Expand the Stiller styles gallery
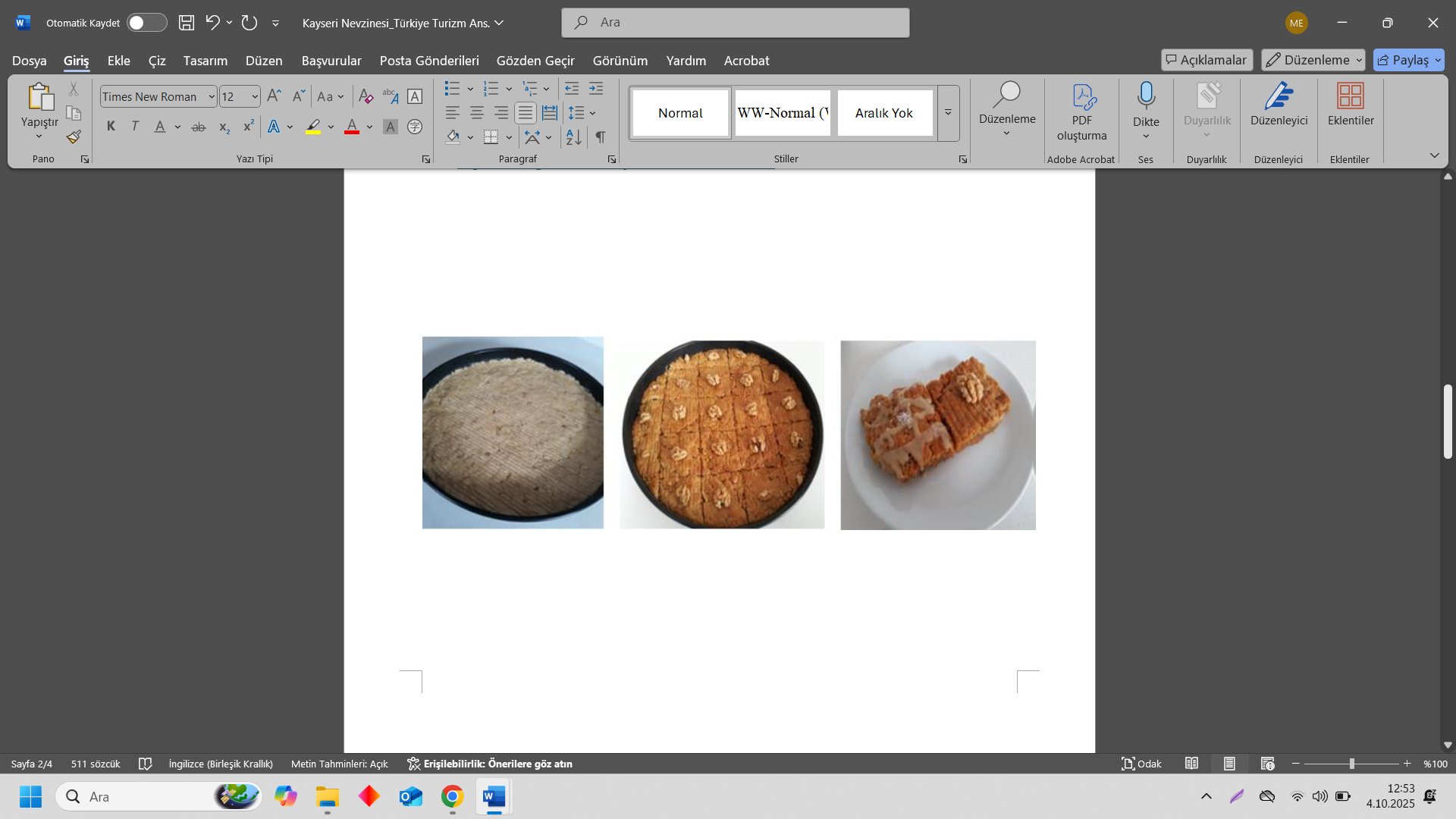This screenshot has width=1456, height=819. [948, 113]
